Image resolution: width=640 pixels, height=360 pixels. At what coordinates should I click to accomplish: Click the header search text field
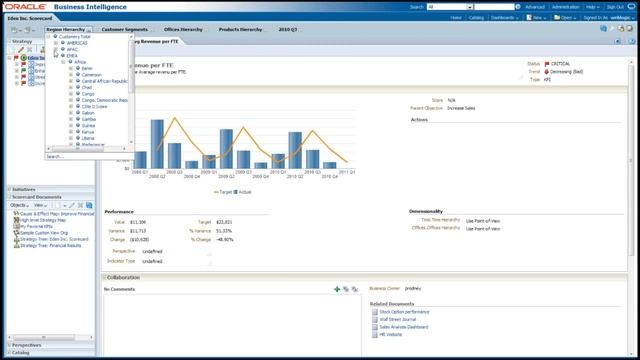click(494, 7)
